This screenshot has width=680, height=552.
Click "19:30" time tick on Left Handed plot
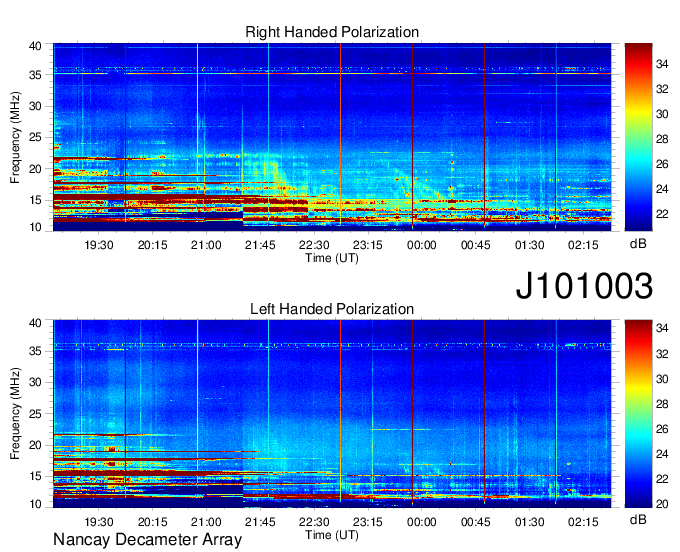click(x=98, y=522)
